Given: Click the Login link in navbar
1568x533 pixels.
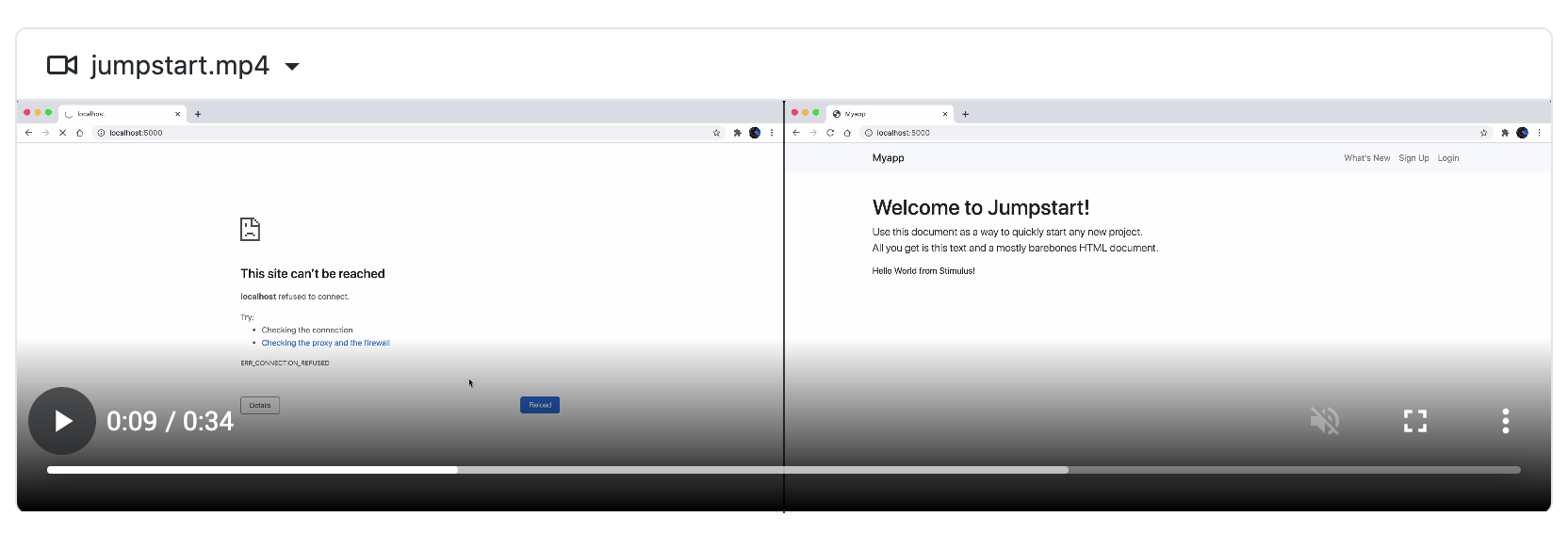Looking at the screenshot, I should (x=1448, y=158).
